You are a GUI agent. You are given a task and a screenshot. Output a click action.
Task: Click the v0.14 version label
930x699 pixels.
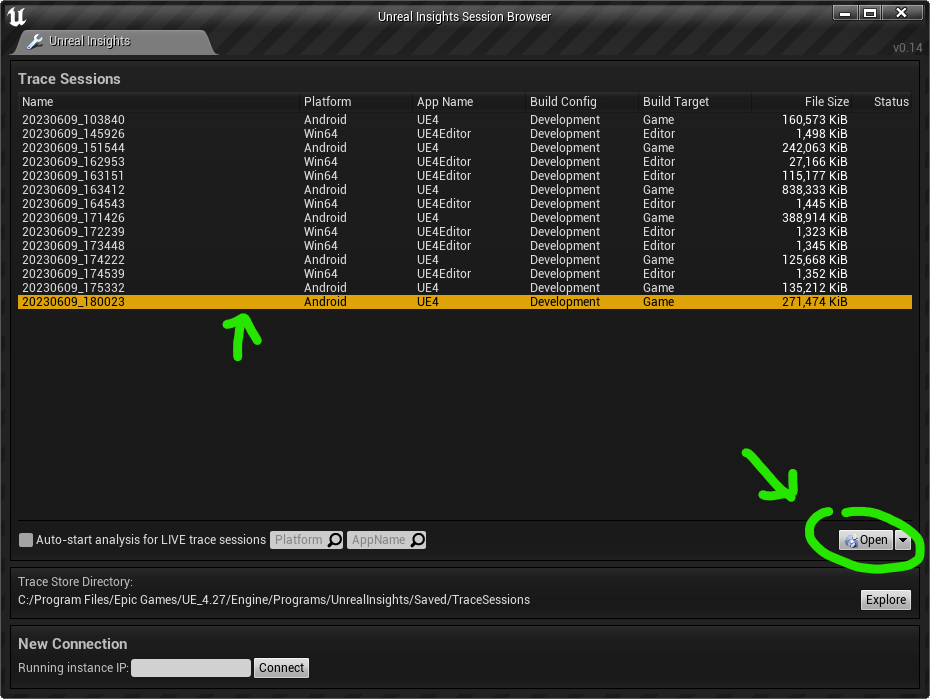point(907,48)
